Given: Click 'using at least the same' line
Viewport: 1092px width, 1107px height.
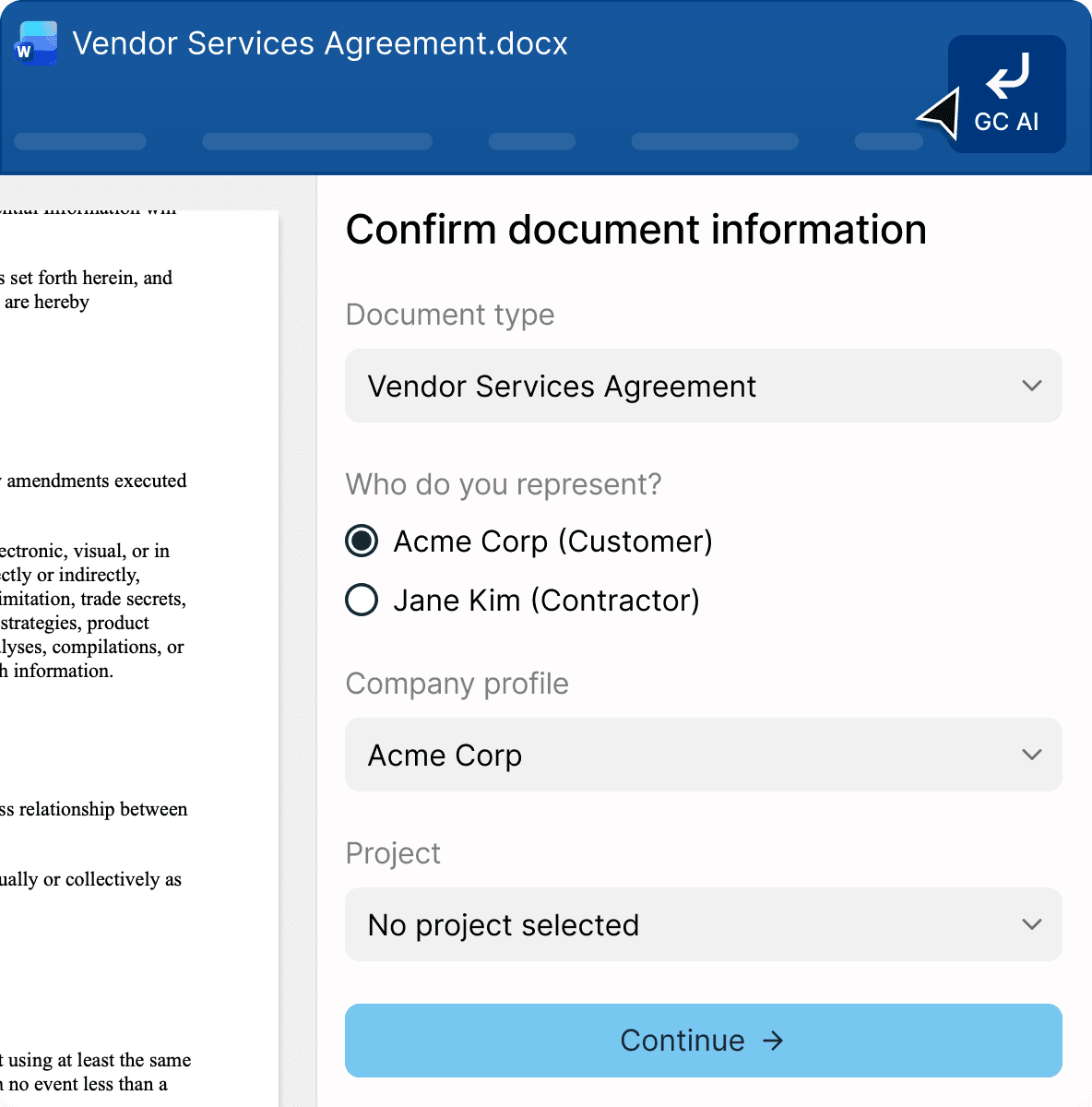Looking at the screenshot, I should coord(99,1060).
